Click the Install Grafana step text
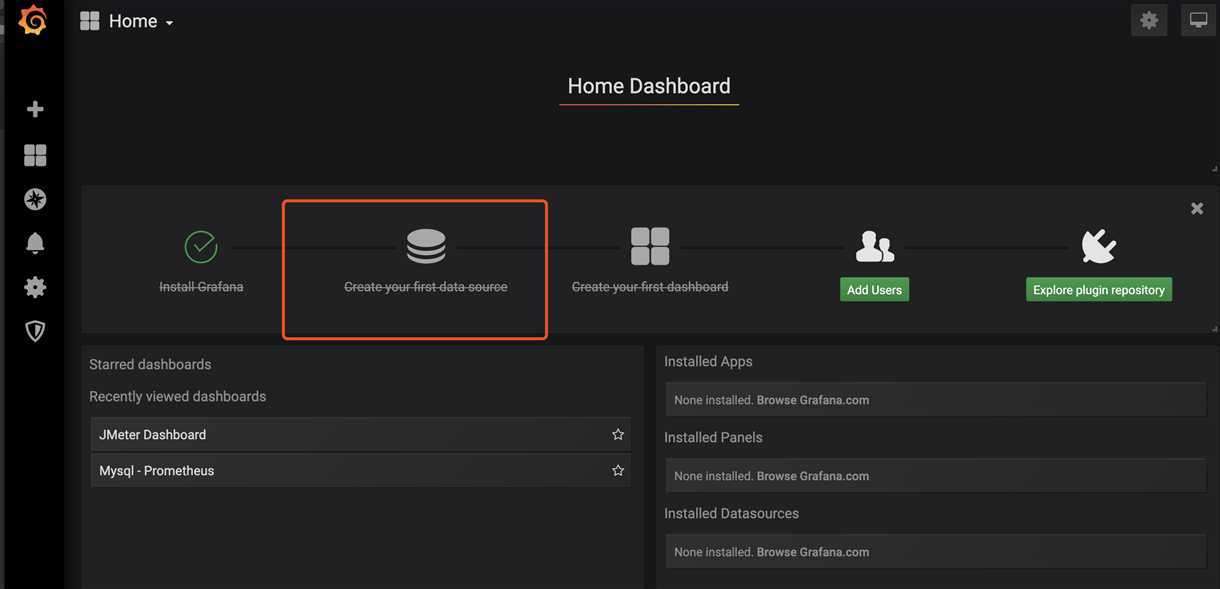 [201, 287]
